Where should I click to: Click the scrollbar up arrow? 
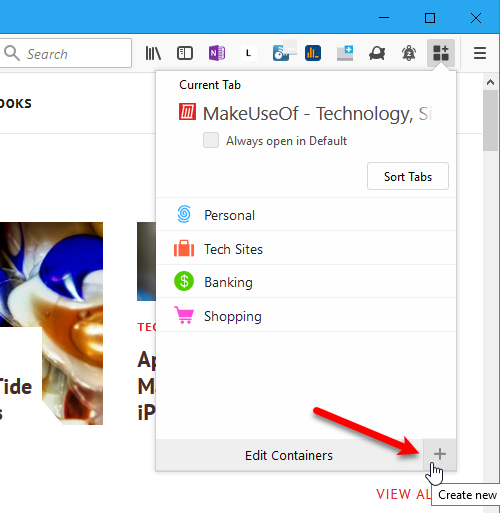click(490, 82)
